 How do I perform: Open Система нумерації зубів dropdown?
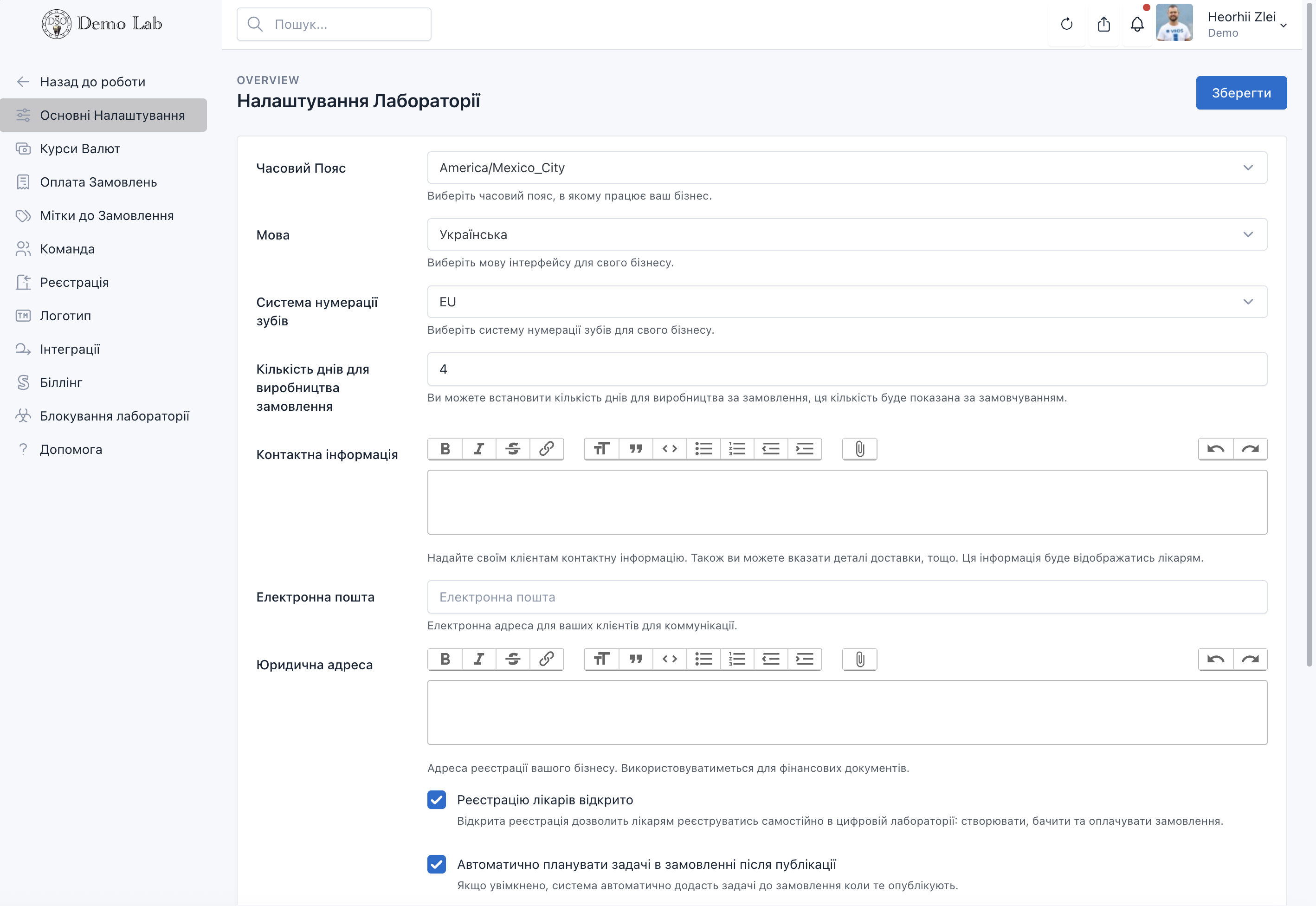[x=847, y=301]
